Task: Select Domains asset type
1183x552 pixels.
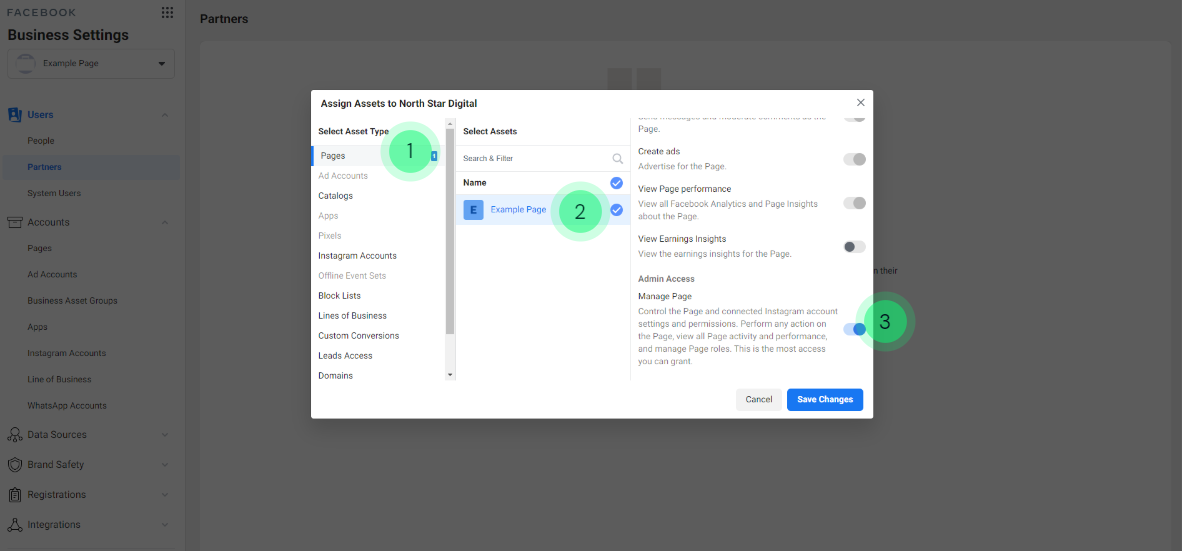Action: (x=336, y=376)
